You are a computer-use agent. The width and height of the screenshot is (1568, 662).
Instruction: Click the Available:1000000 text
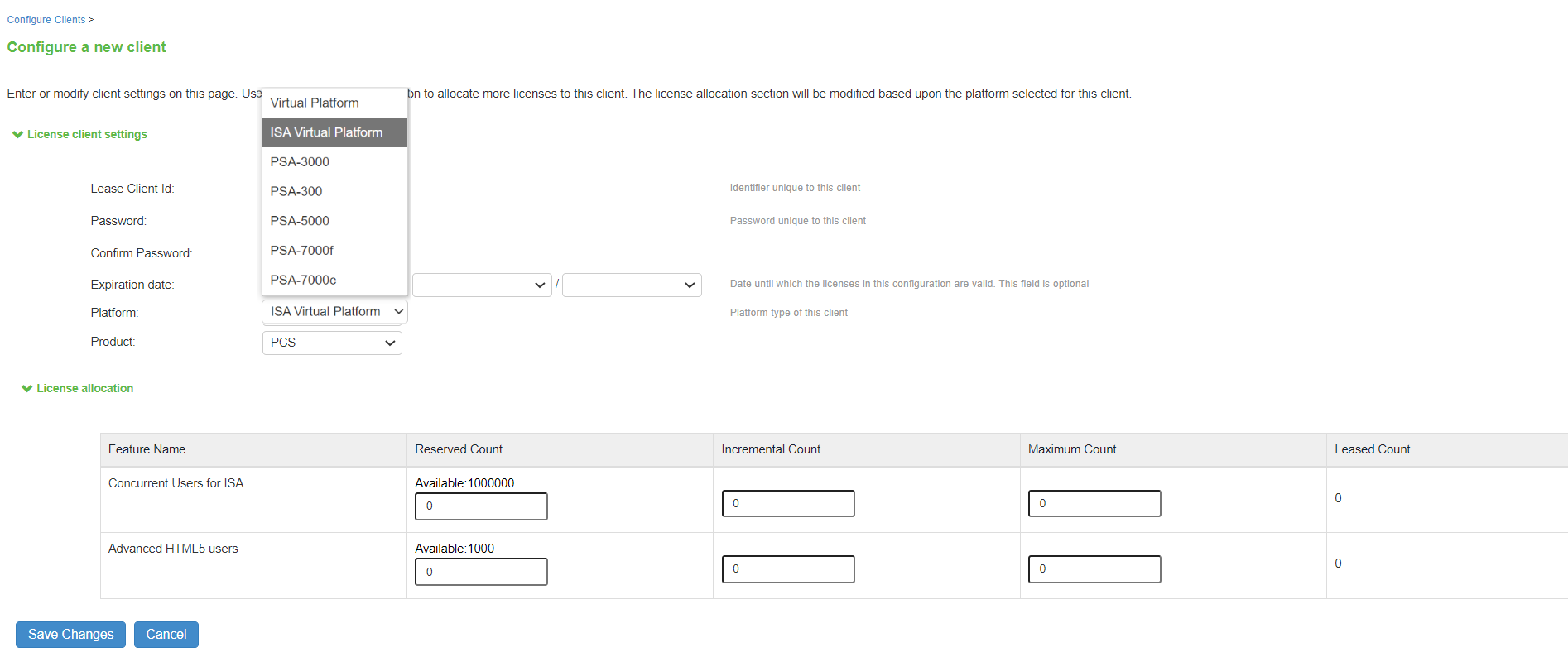coord(464,483)
